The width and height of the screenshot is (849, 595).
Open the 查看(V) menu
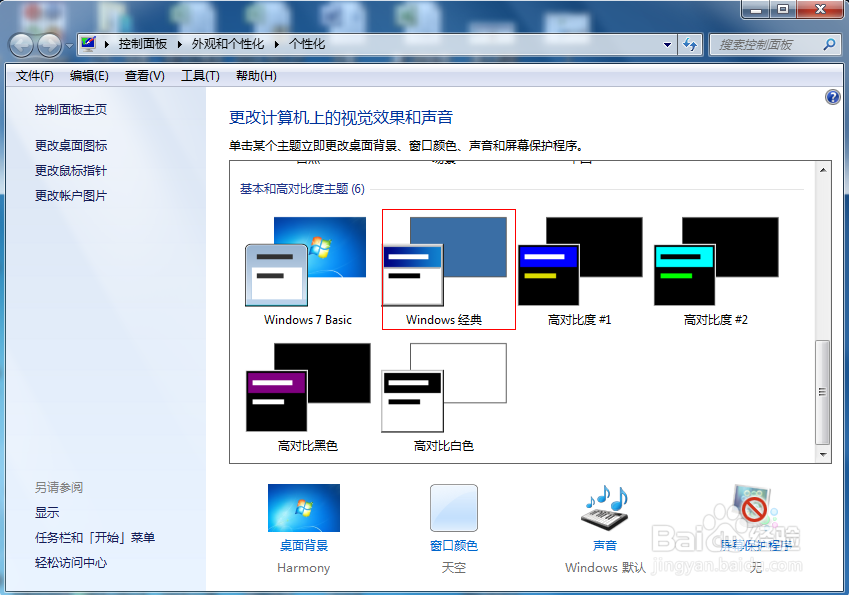145,76
